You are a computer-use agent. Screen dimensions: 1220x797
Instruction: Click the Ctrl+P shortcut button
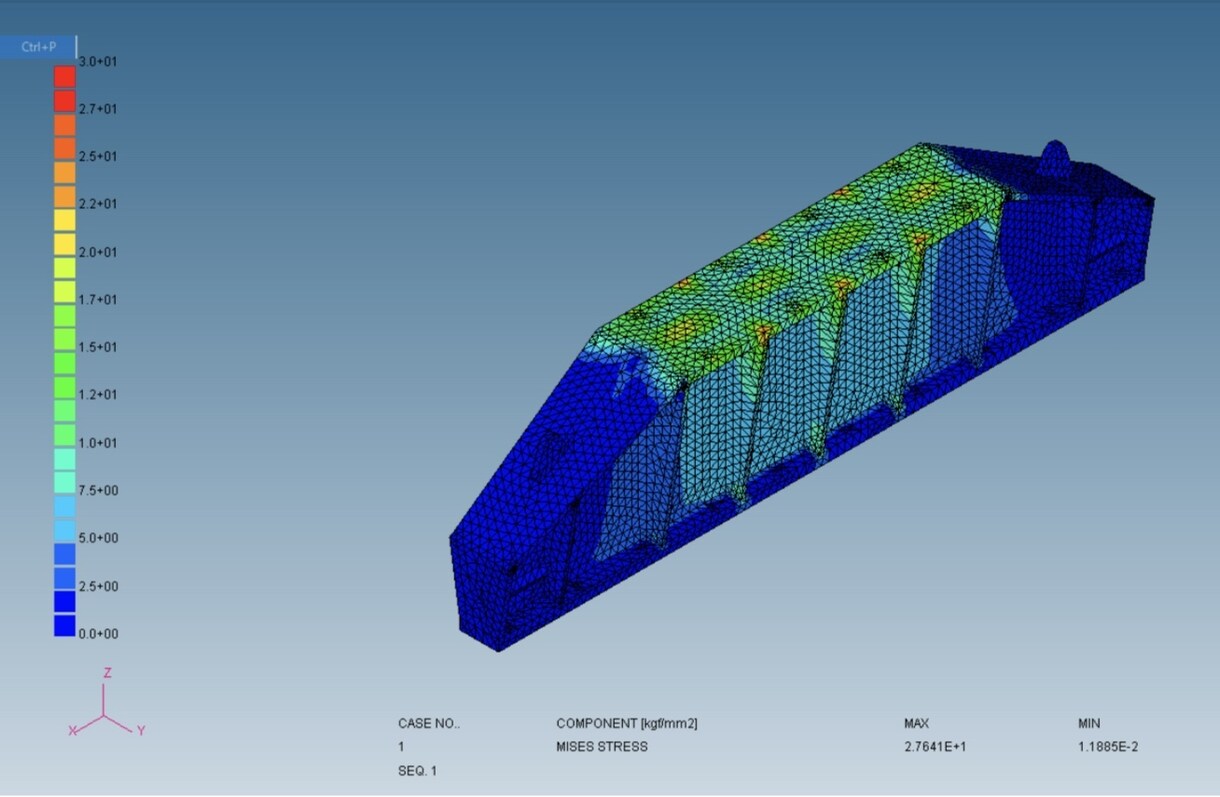(38, 47)
